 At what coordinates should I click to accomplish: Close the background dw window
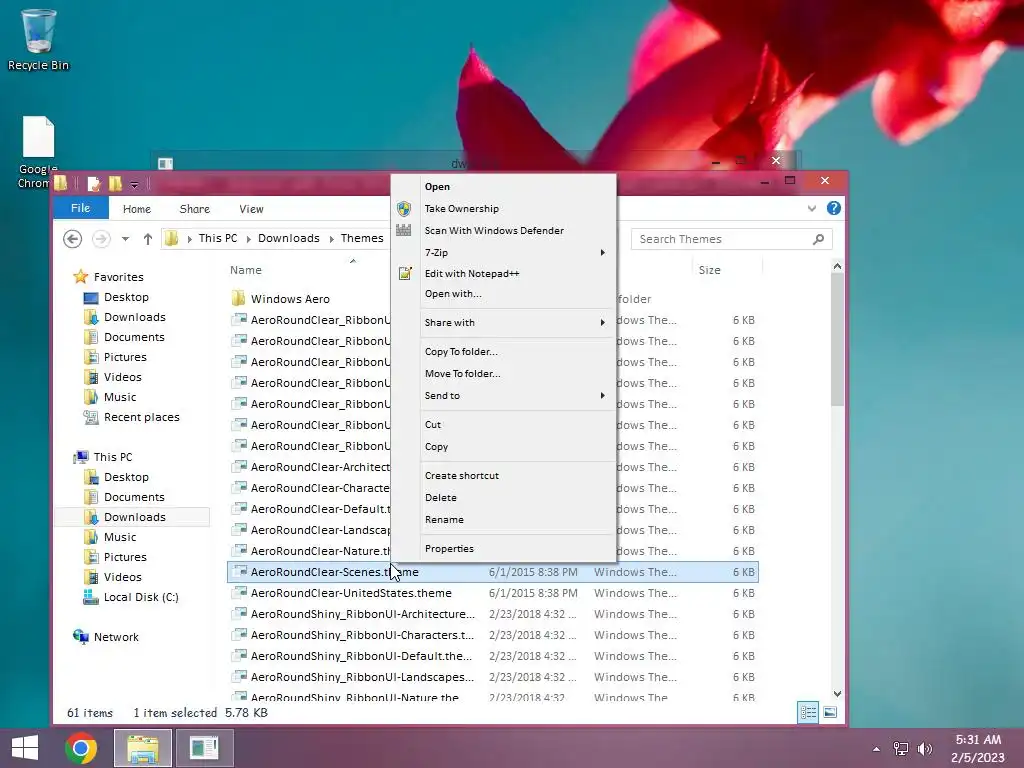[x=775, y=161]
